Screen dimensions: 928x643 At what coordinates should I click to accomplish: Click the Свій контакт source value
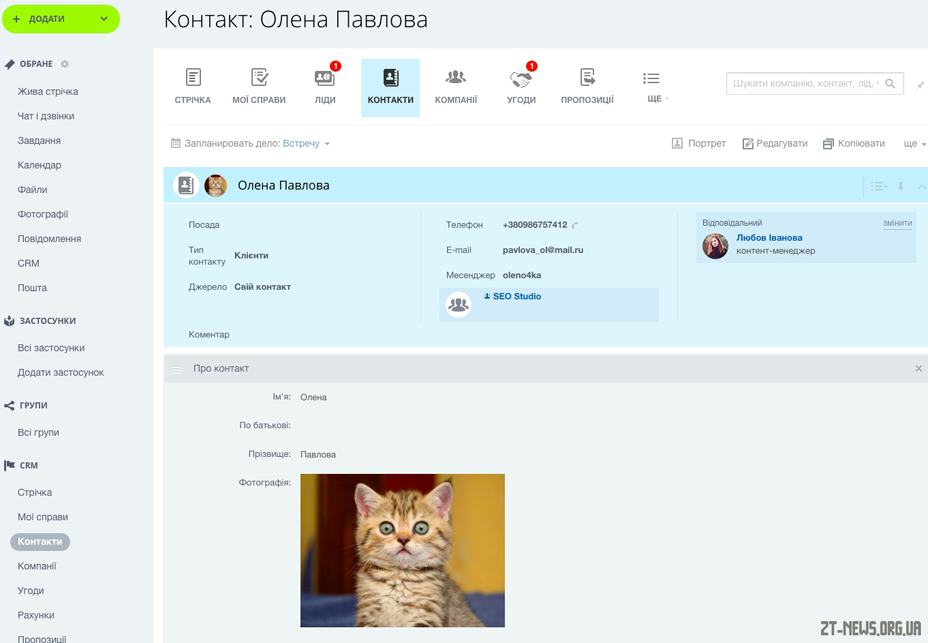262,287
